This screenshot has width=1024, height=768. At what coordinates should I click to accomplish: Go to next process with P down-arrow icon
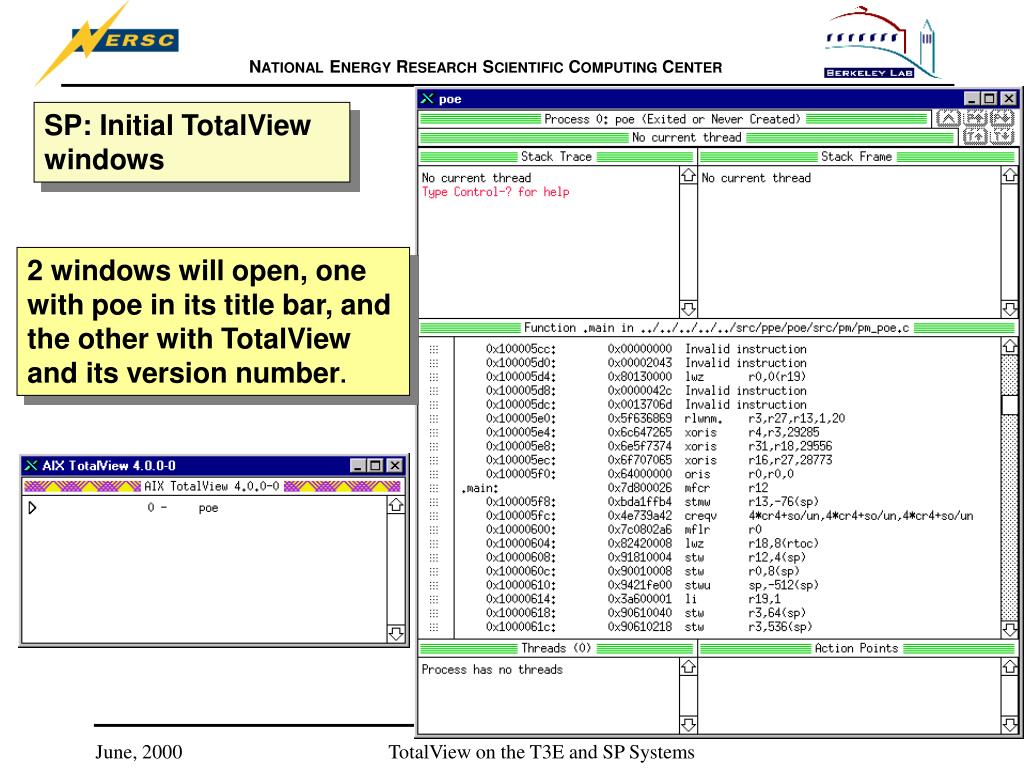[1002, 118]
